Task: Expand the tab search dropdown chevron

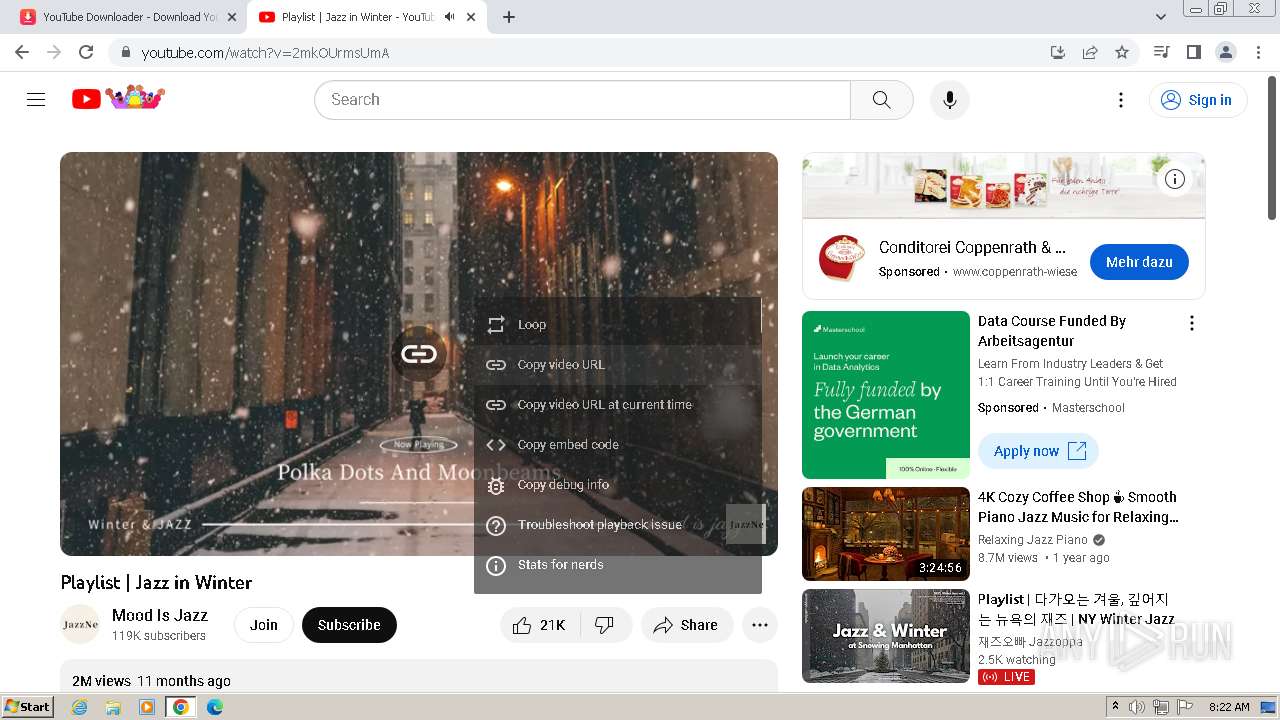Action: pyautogui.click(x=1161, y=17)
